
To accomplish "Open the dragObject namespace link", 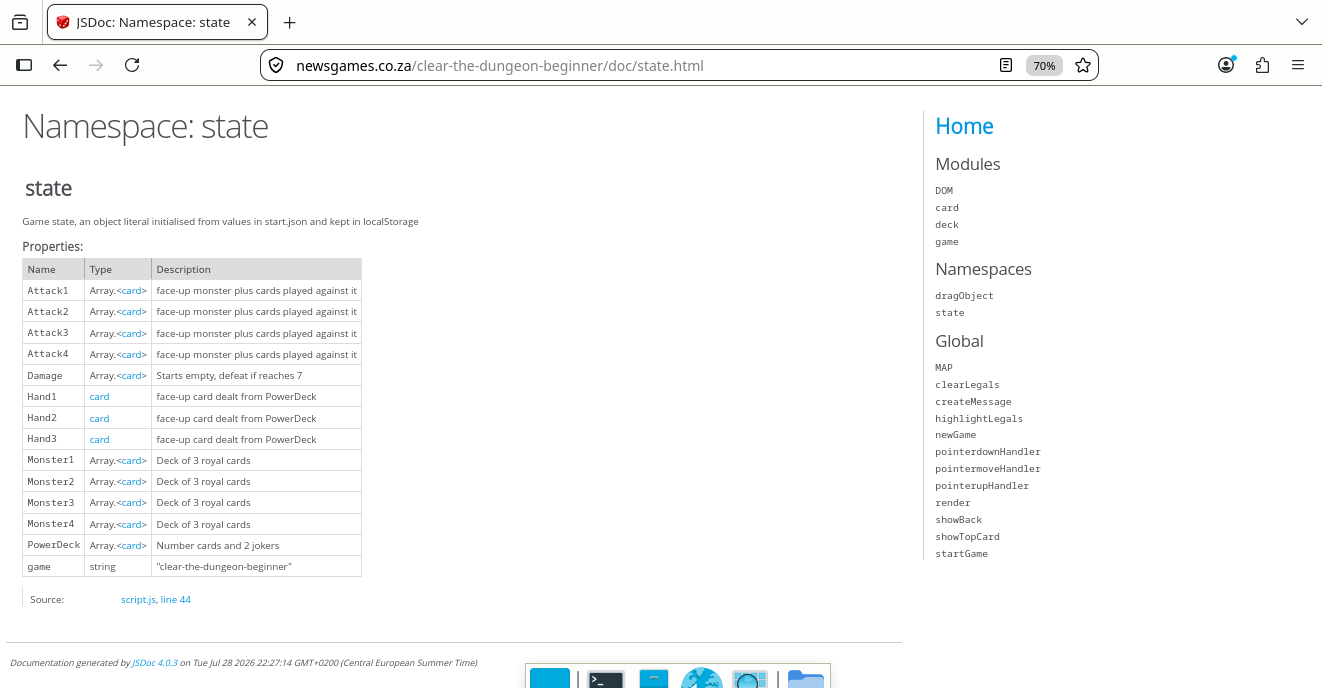I will [964, 296].
